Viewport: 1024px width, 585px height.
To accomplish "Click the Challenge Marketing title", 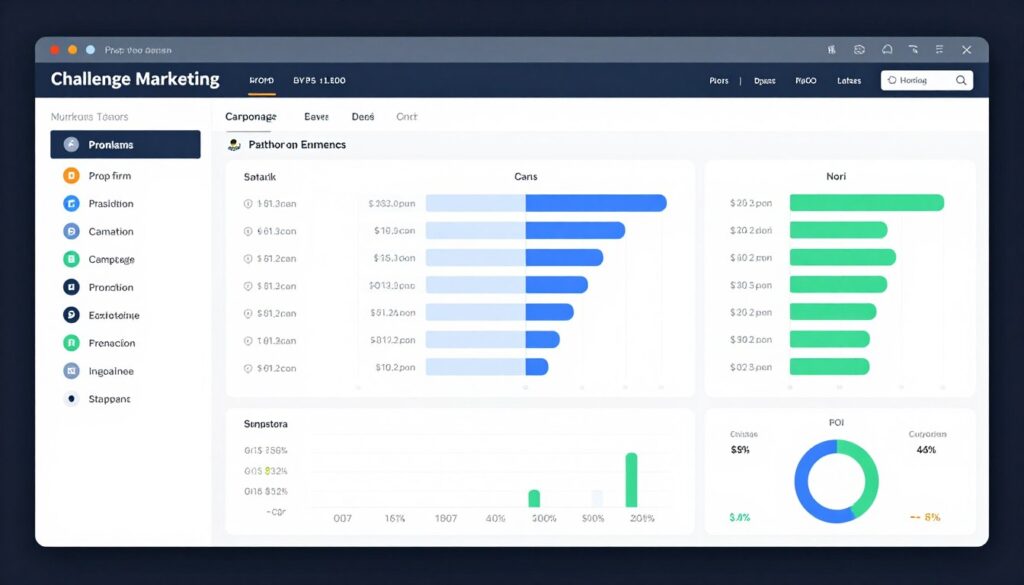I will click(x=135, y=79).
